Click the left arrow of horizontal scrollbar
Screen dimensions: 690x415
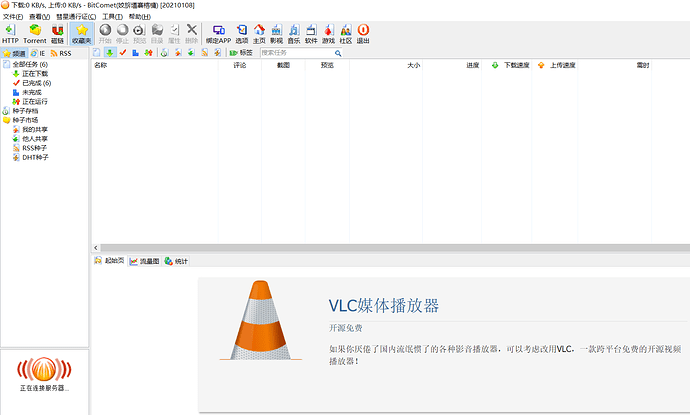point(96,248)
